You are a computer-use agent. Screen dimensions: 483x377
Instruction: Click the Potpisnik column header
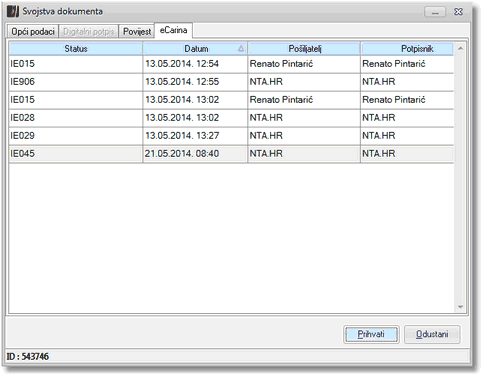pos(407,49)
